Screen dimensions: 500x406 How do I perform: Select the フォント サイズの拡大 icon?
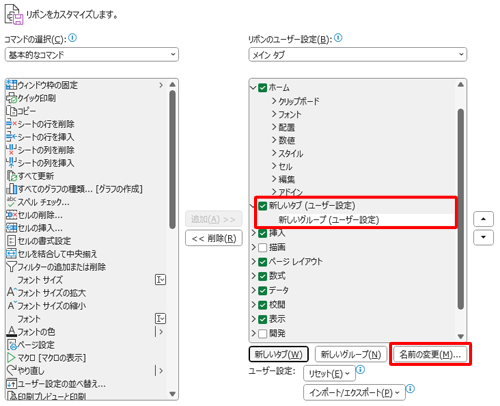[x=11, y=293]
